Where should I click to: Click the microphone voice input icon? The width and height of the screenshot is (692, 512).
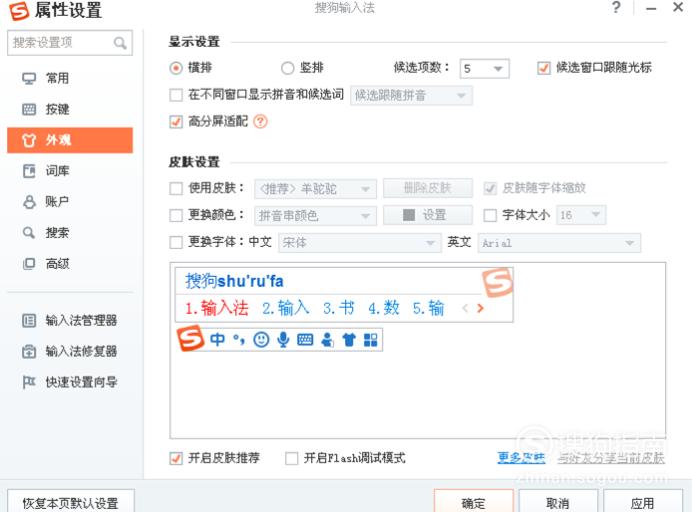[283, 339]
